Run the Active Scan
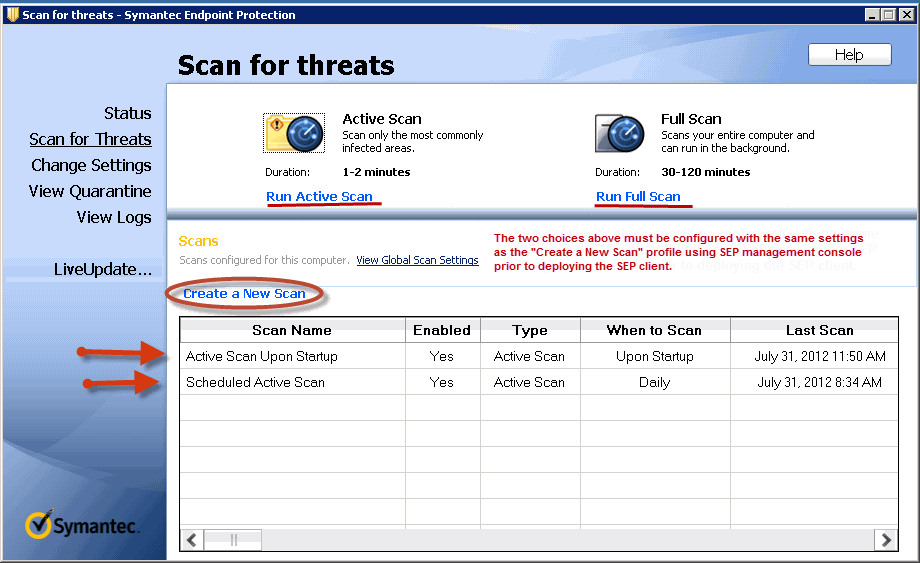Viewport: 920px width, 563px height. click(319, 196)
